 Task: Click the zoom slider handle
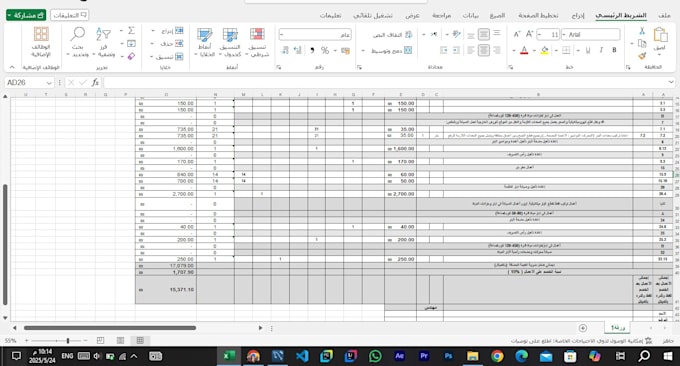click(x=68, y=340)
